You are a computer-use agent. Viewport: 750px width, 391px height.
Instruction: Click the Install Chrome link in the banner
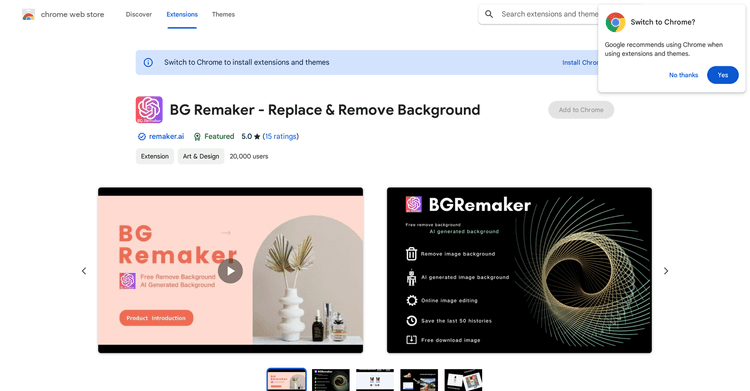pos(580,63)
